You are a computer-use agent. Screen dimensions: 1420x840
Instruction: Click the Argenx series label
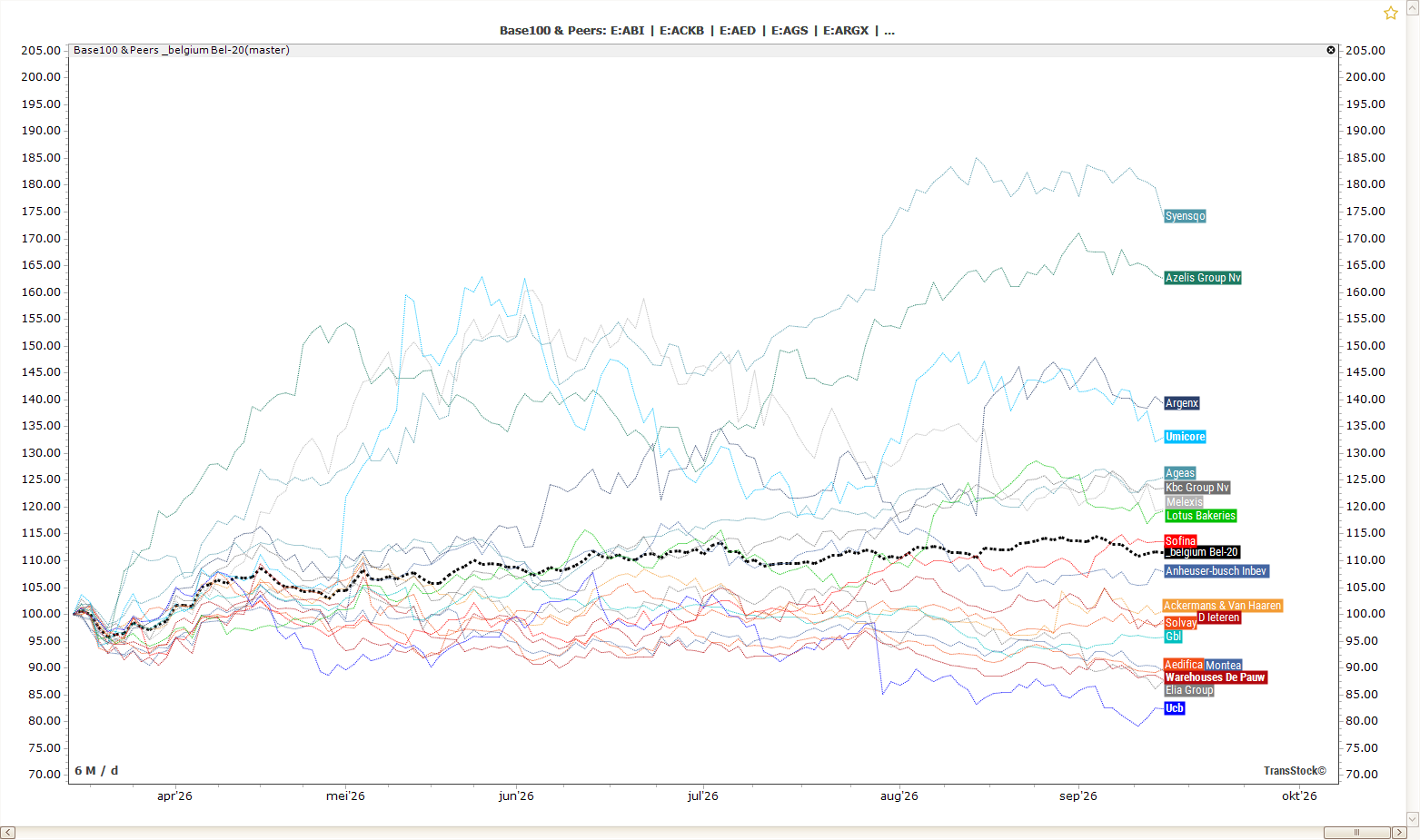pyautogui.click(x=1182, y=403)
